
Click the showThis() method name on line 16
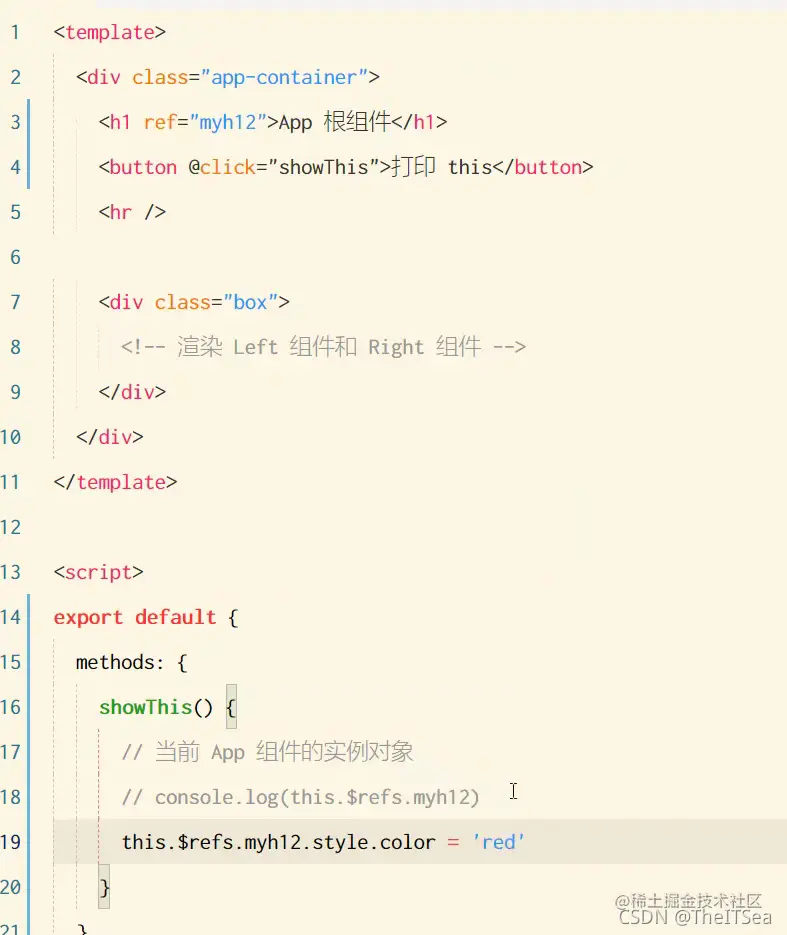[x=156, y=707]
